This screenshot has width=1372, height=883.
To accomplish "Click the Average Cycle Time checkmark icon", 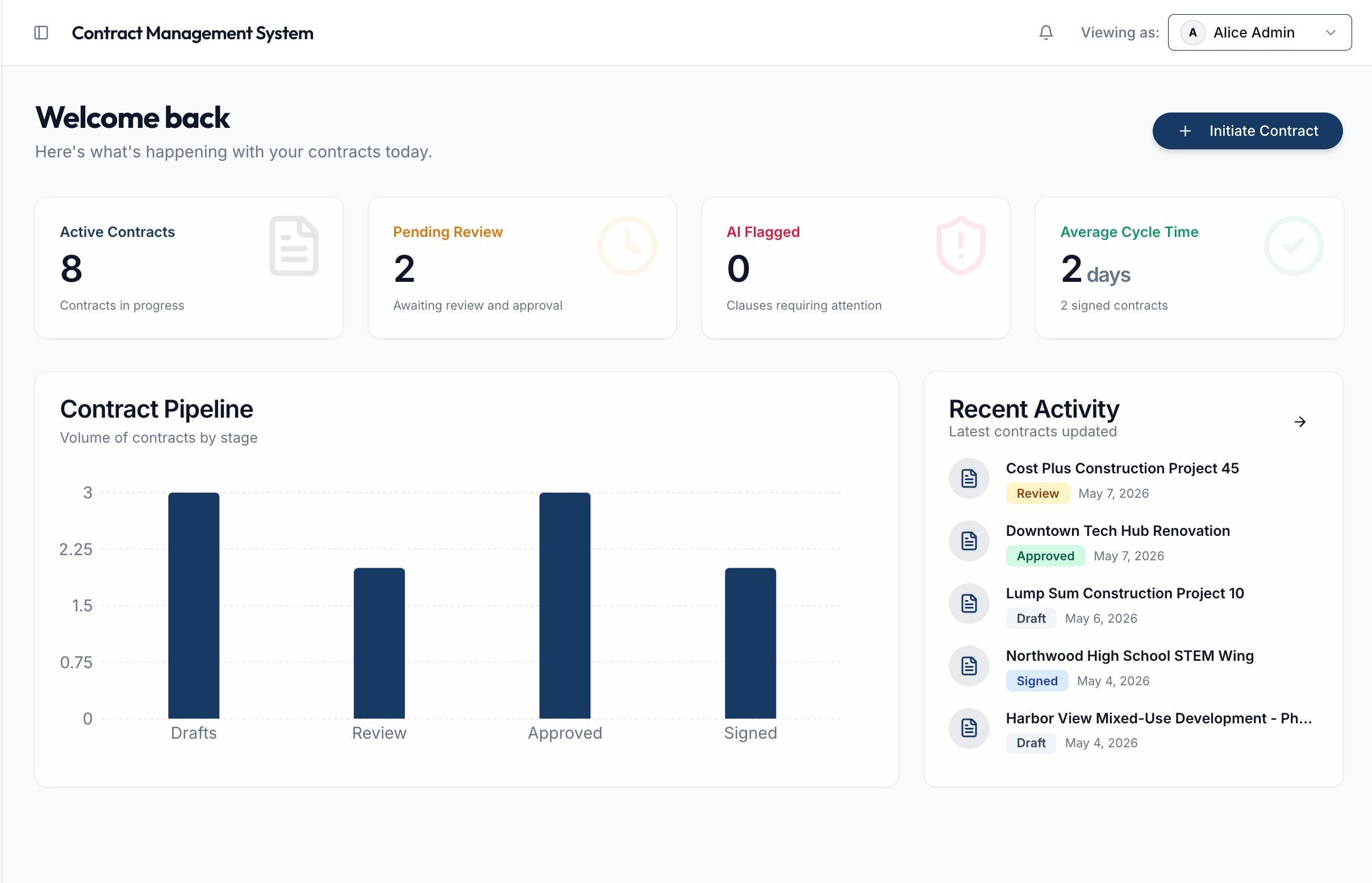I will pyautogui.click(x=1294, y=246).
